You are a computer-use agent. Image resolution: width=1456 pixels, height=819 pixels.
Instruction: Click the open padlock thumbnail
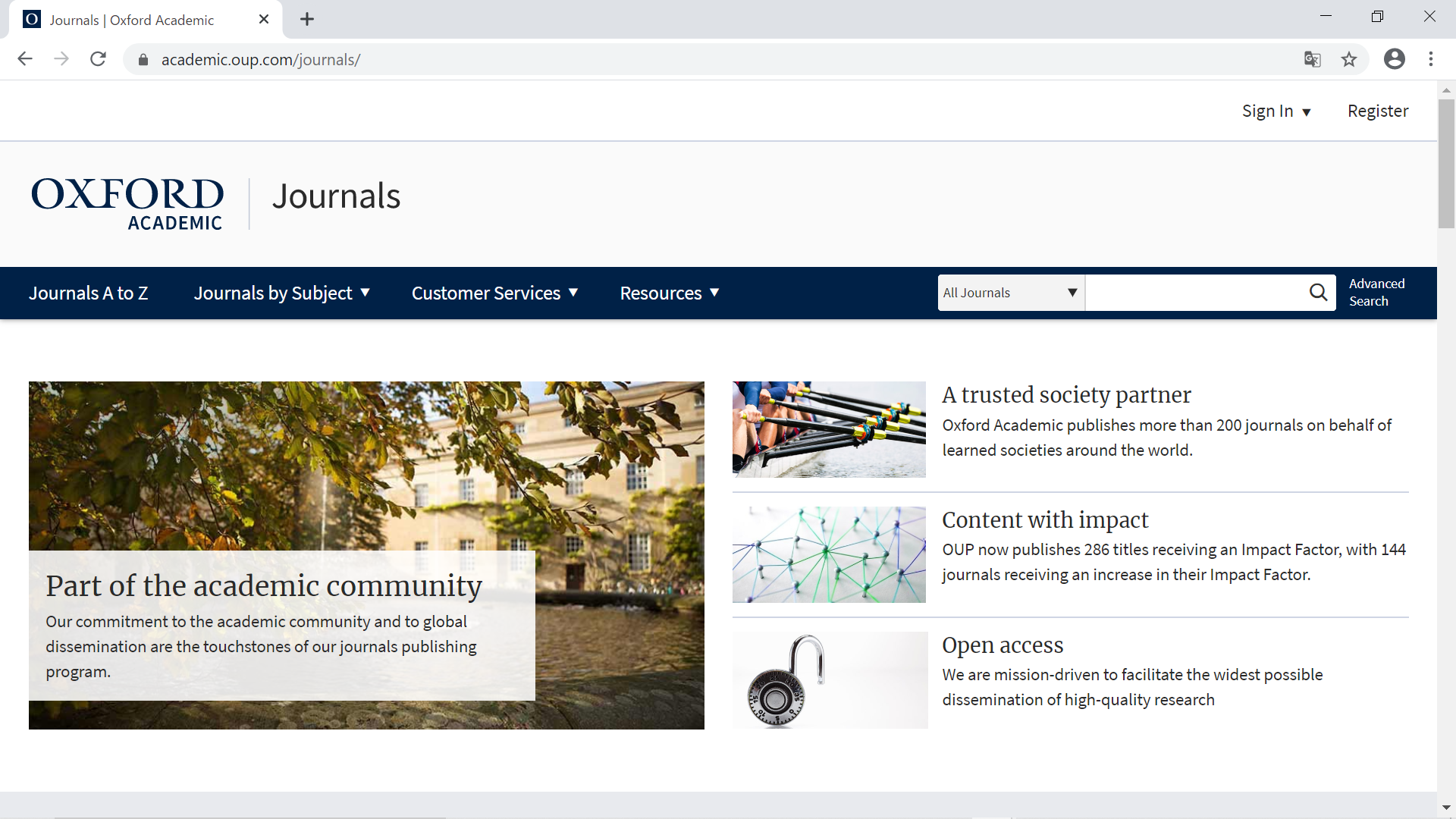point(830,680)
